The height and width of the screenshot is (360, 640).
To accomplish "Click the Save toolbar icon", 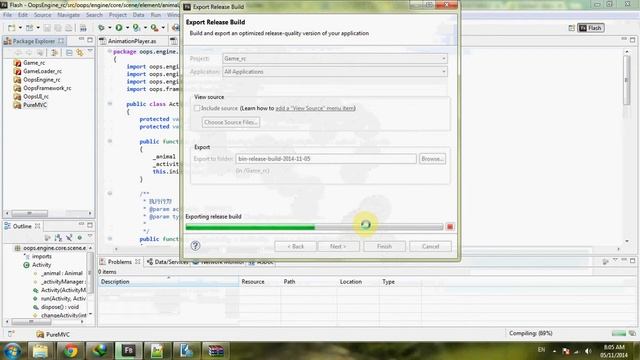I will coord(47,28).
